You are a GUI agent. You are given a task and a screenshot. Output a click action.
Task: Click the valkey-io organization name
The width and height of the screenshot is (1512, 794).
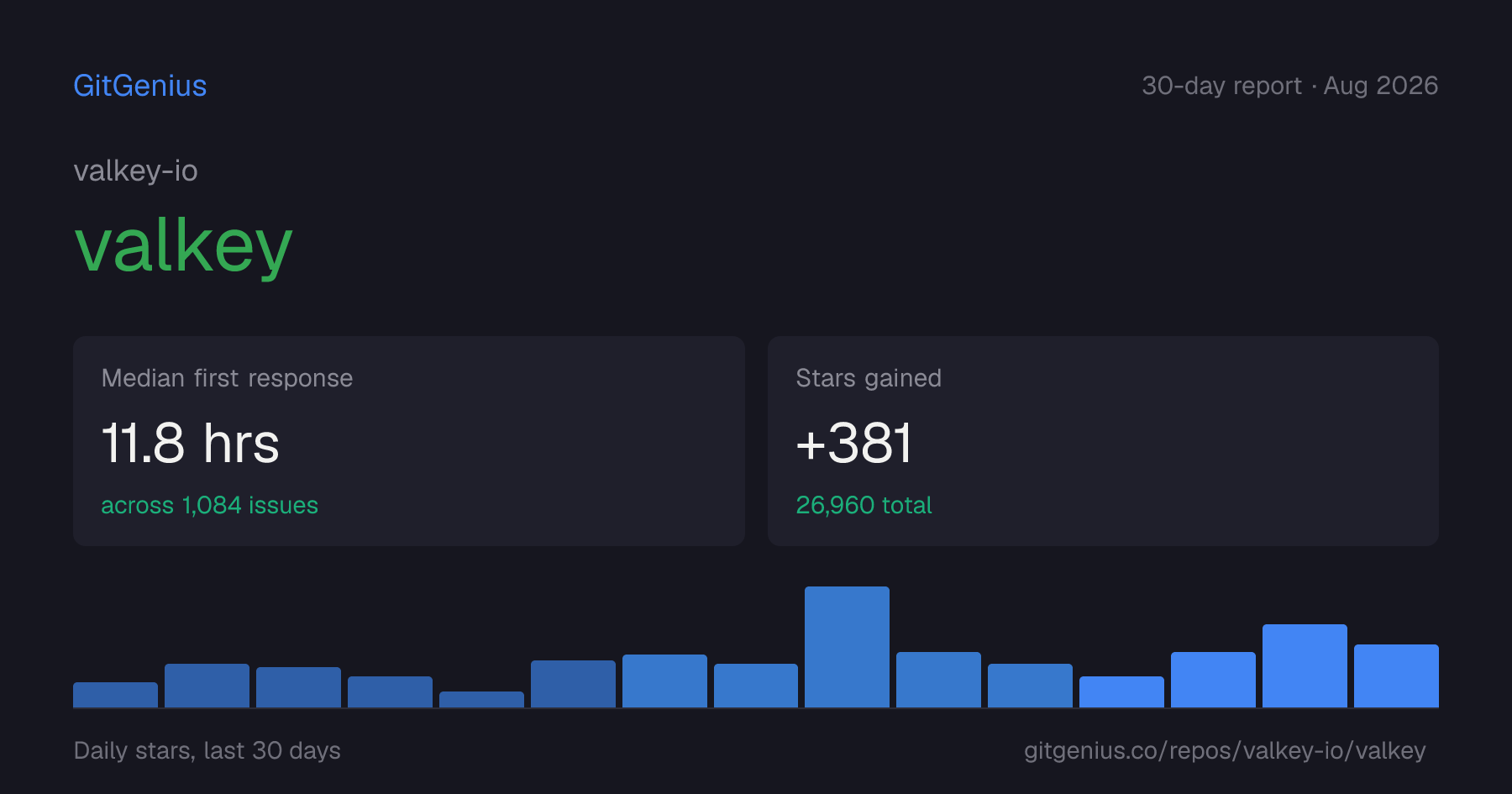point(136,171)
